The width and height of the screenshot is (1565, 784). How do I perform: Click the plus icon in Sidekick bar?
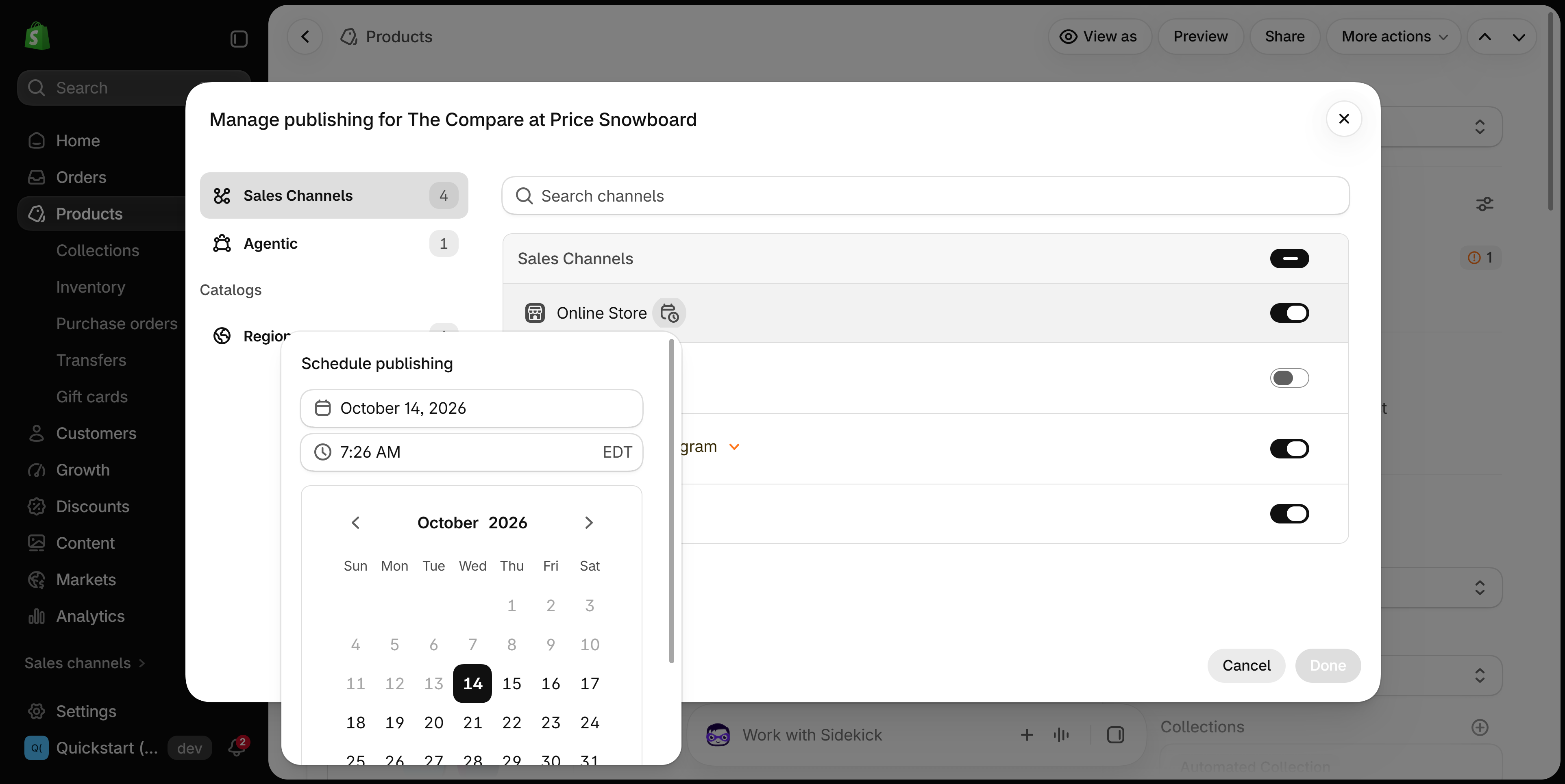click(1027, 735)
